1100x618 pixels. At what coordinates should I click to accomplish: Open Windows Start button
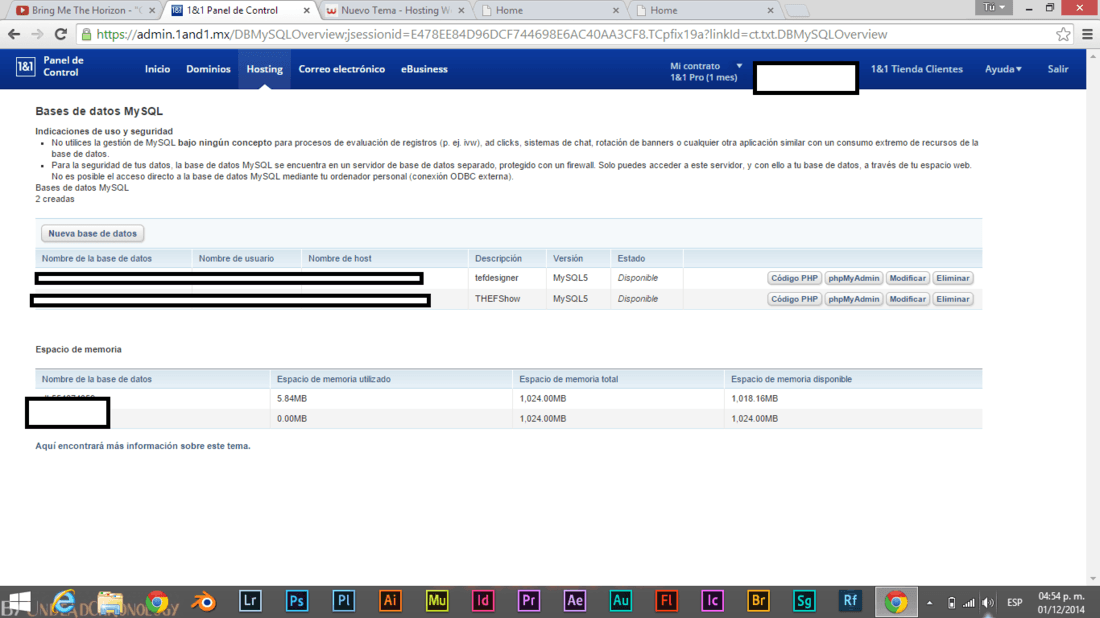pyautogui.click(x=19, y=602)
